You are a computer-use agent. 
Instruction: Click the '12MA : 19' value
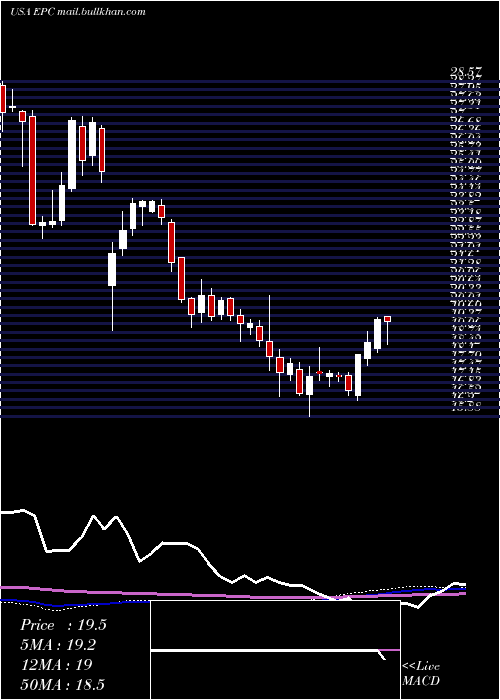pyautogui.click(x=56, y=664)
